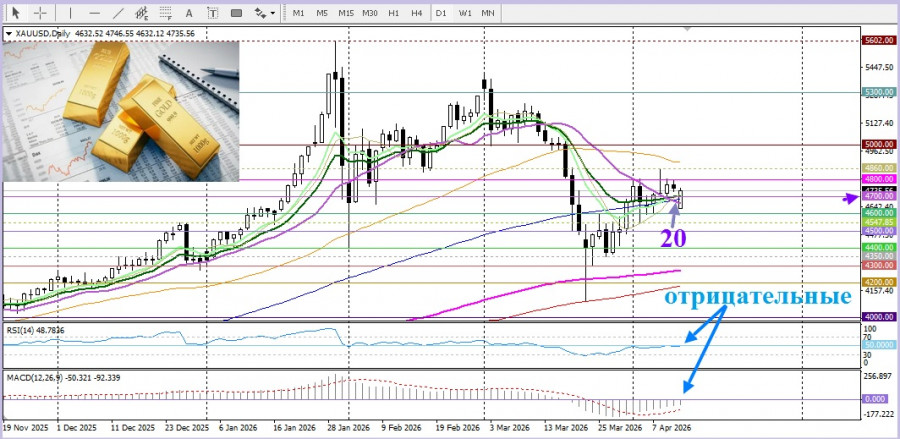Viewport: 900px width, 439px height.
Task: Select the W1 weekly timeframe
Action: [x=464, y=13]
